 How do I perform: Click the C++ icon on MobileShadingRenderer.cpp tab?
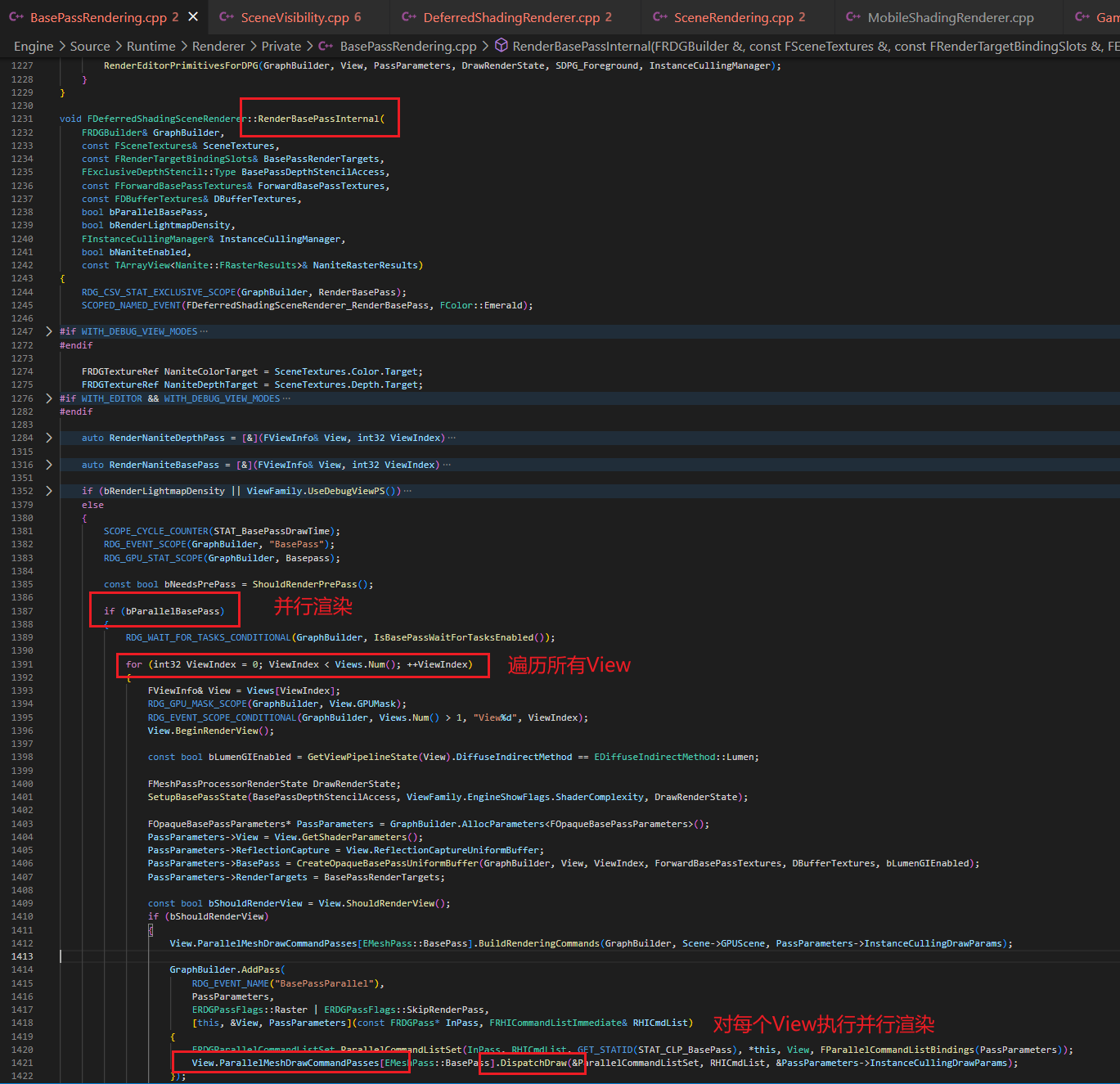tap(853, 17)
